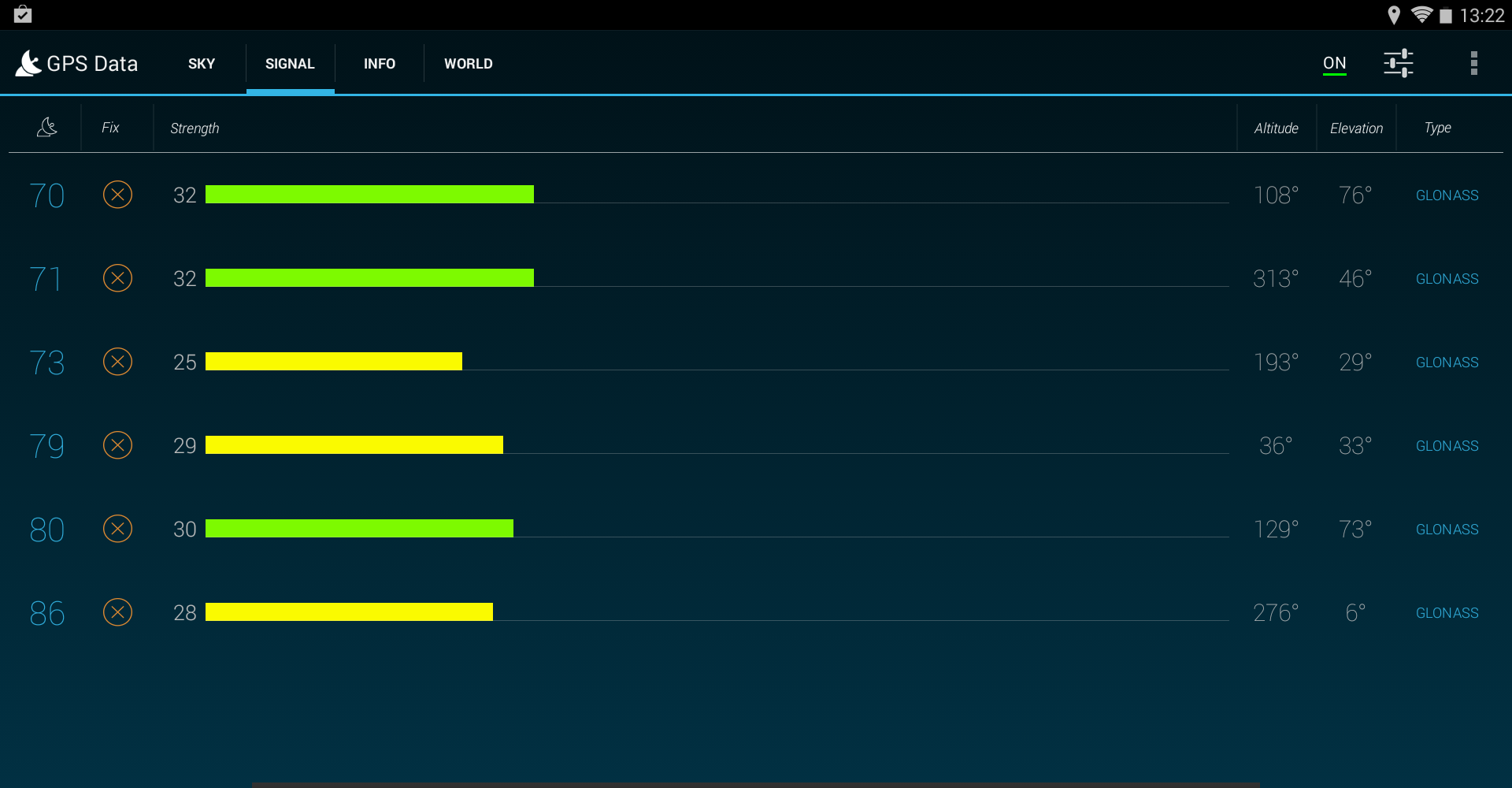The height and width of the screenshot is (788, 1512).
Task: Click GLONASS type for satellite 86
Action: click(1447, 613)
